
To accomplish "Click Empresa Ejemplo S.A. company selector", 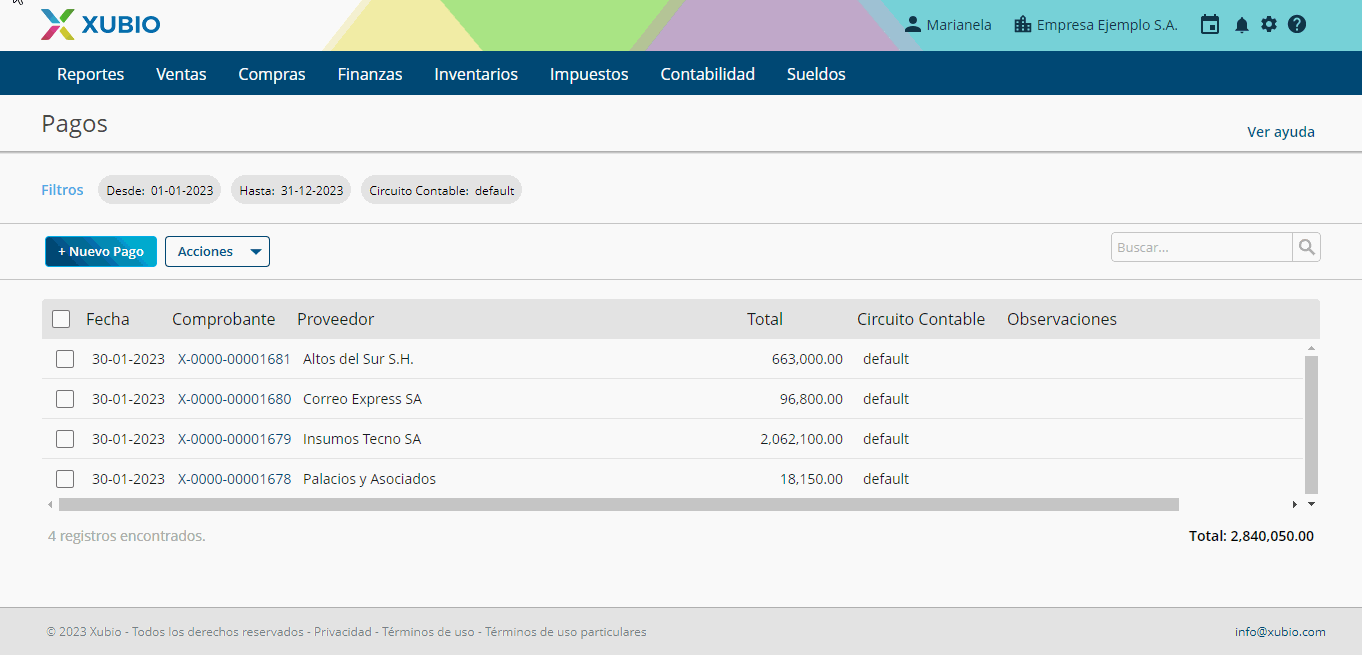I will click(x=1096, y=25).
